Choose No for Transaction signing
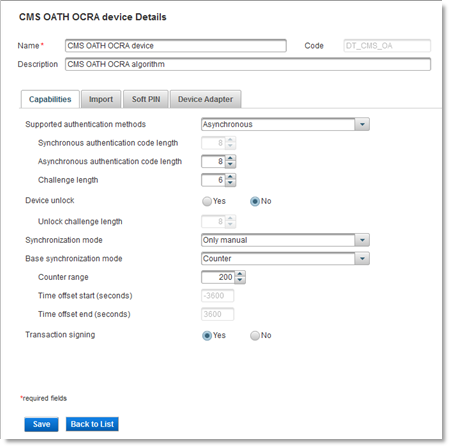This screenshot has width=451, height=448. 255,335
